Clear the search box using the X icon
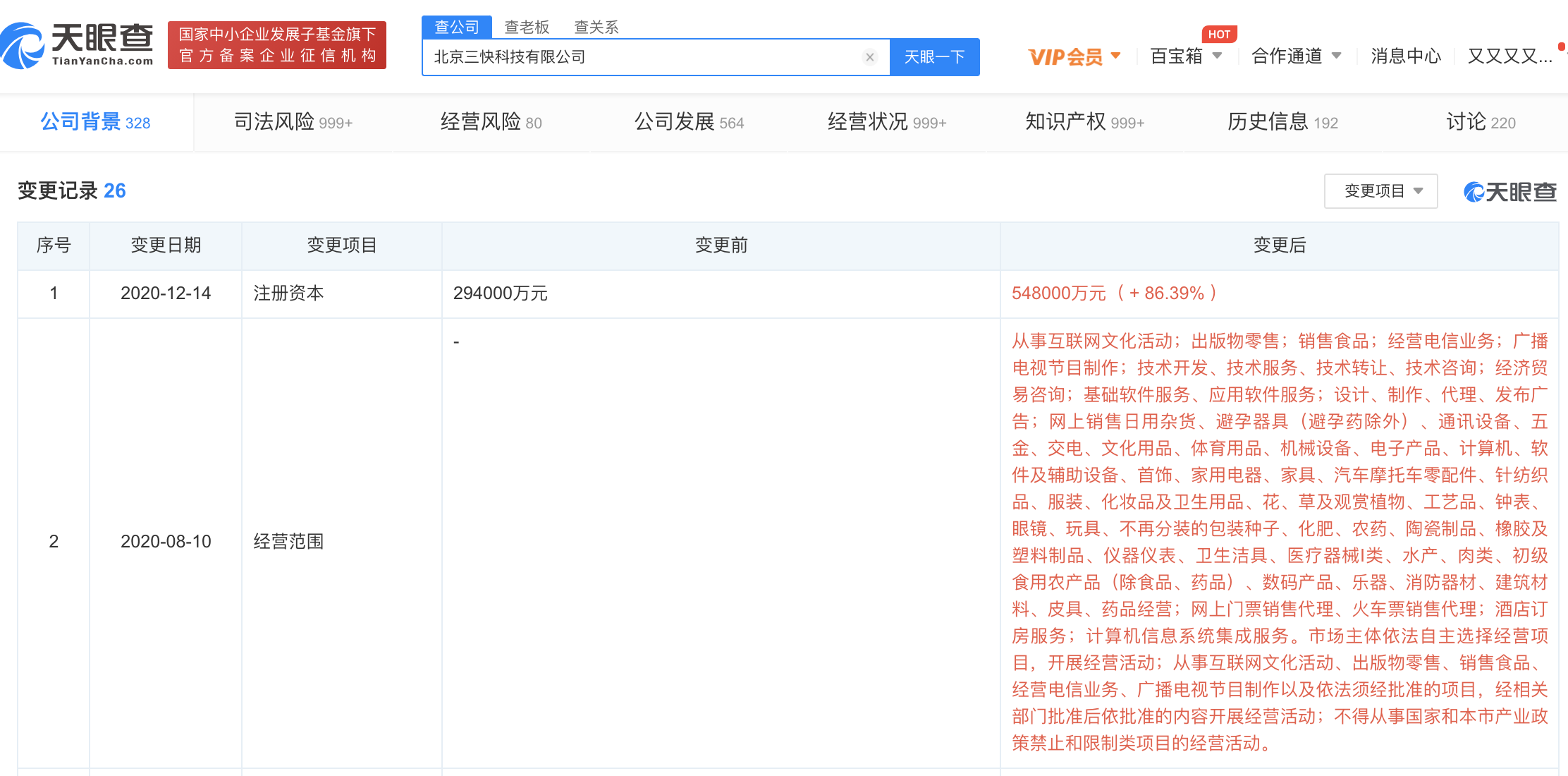The height and width of the screenshot is (776, 1568). (x=870, y=57)
